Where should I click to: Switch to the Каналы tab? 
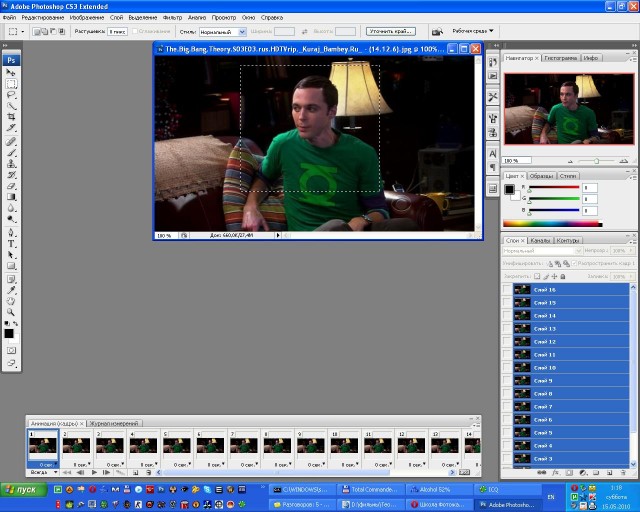pyautogui.click(x=540, y=240)
